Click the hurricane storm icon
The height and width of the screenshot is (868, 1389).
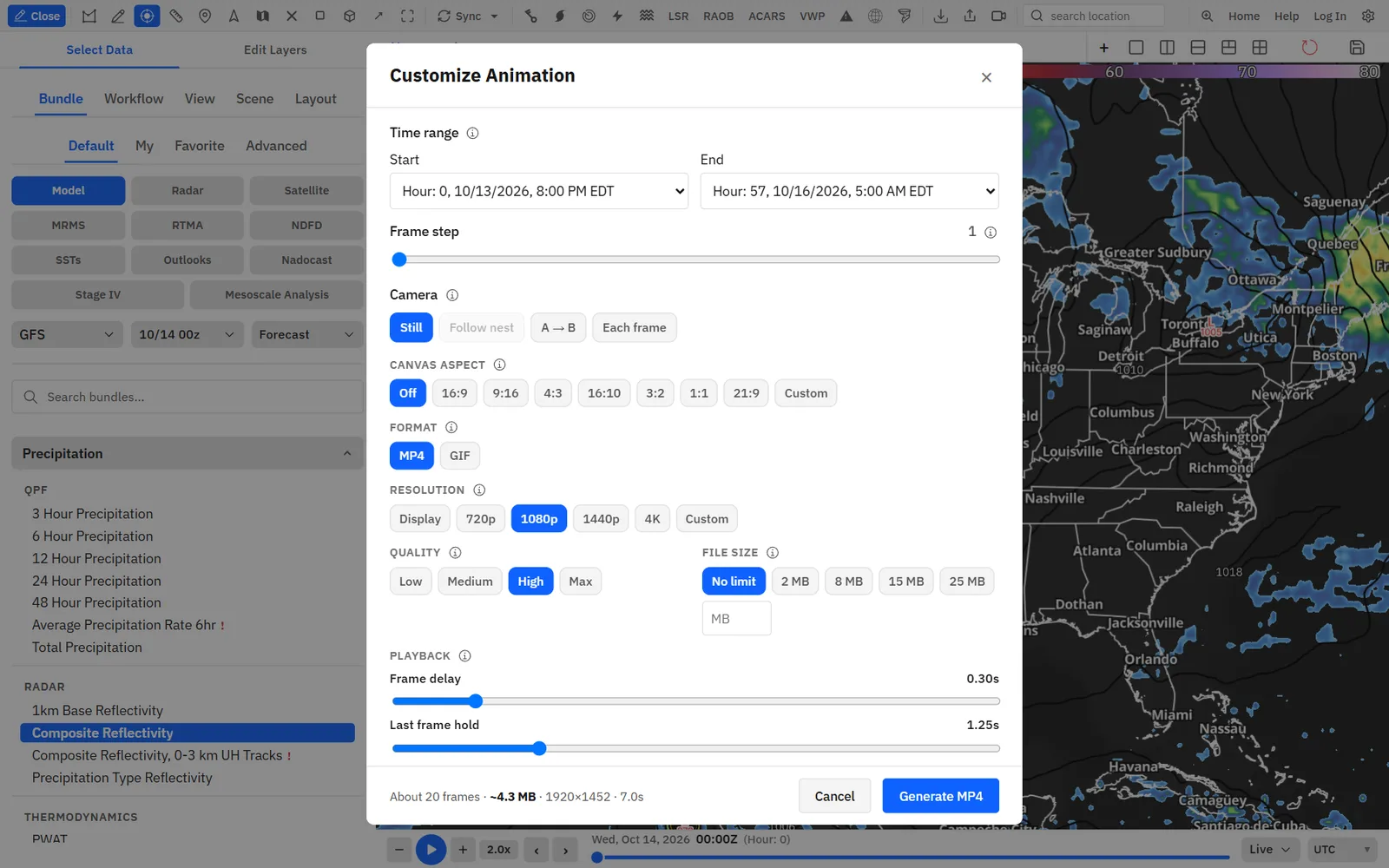pyautogui.click(x=560, y=16)
